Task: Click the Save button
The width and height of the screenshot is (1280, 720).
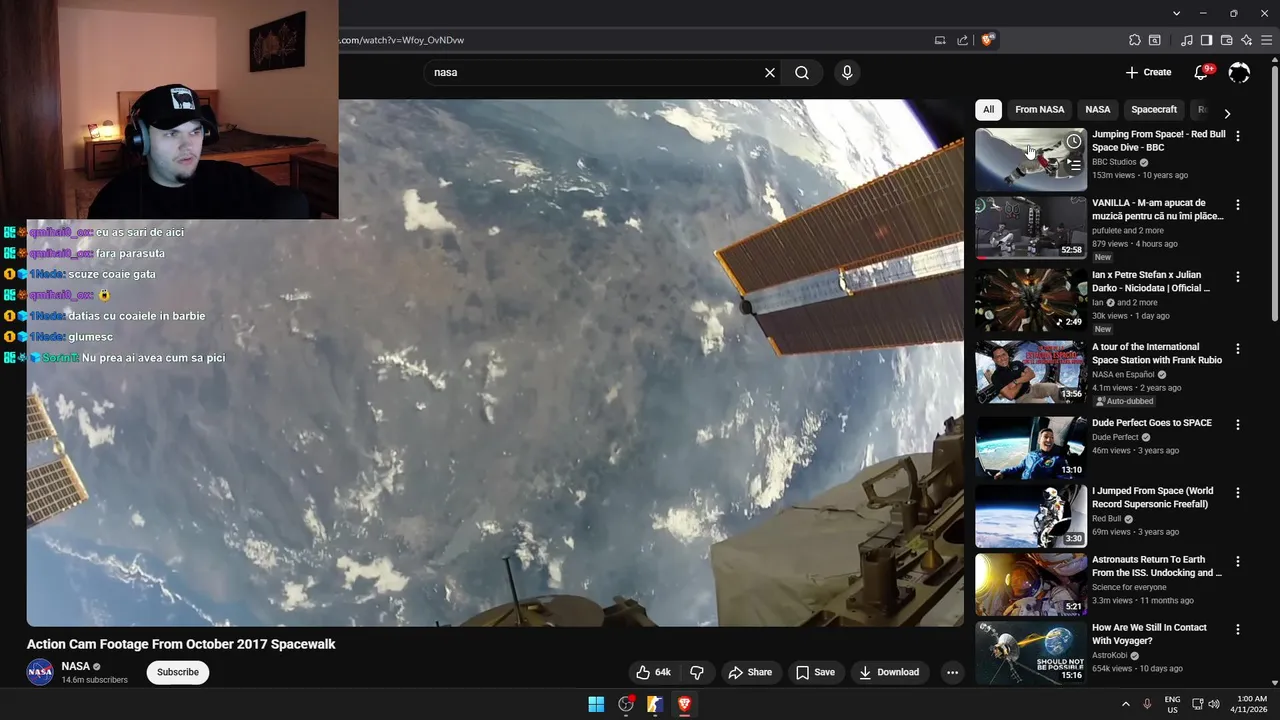Action: coord(815,672)
